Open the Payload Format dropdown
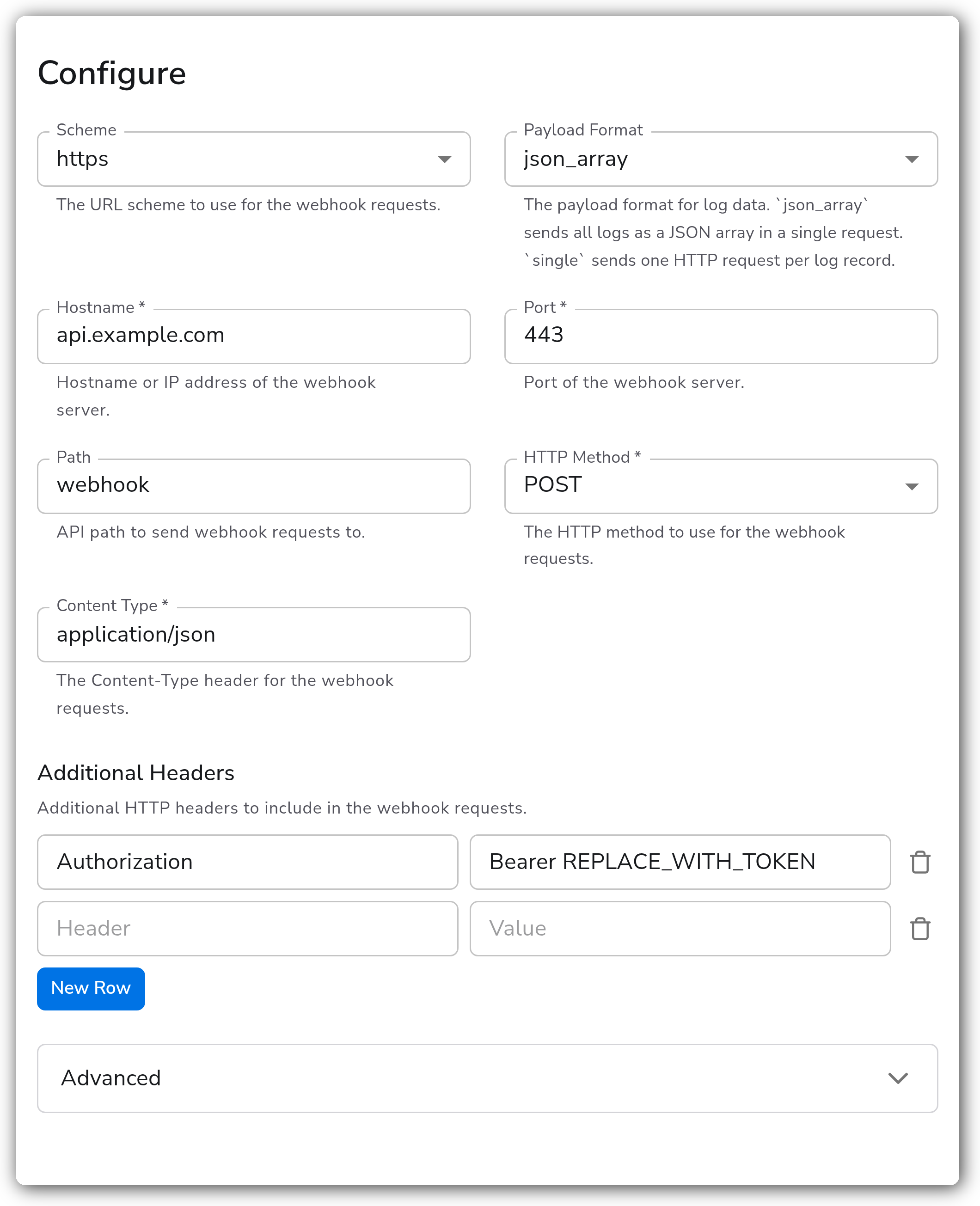 (721, 159)
